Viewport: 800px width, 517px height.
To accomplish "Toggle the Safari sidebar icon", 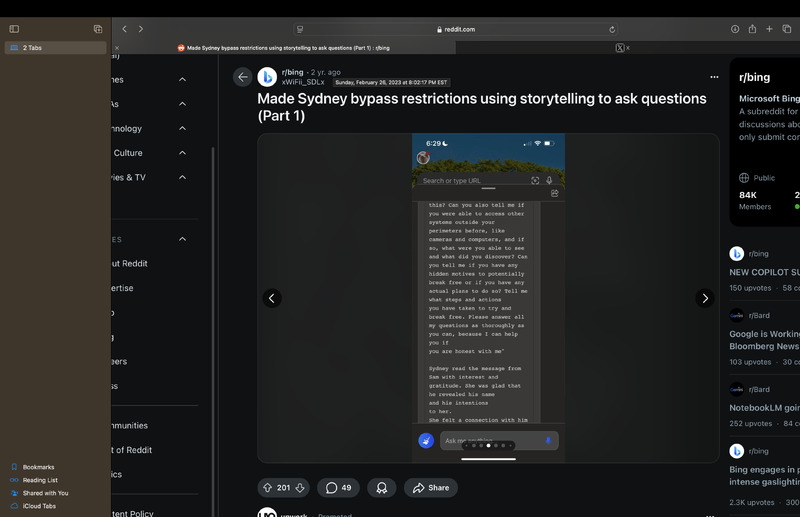I will pos(14,29).
